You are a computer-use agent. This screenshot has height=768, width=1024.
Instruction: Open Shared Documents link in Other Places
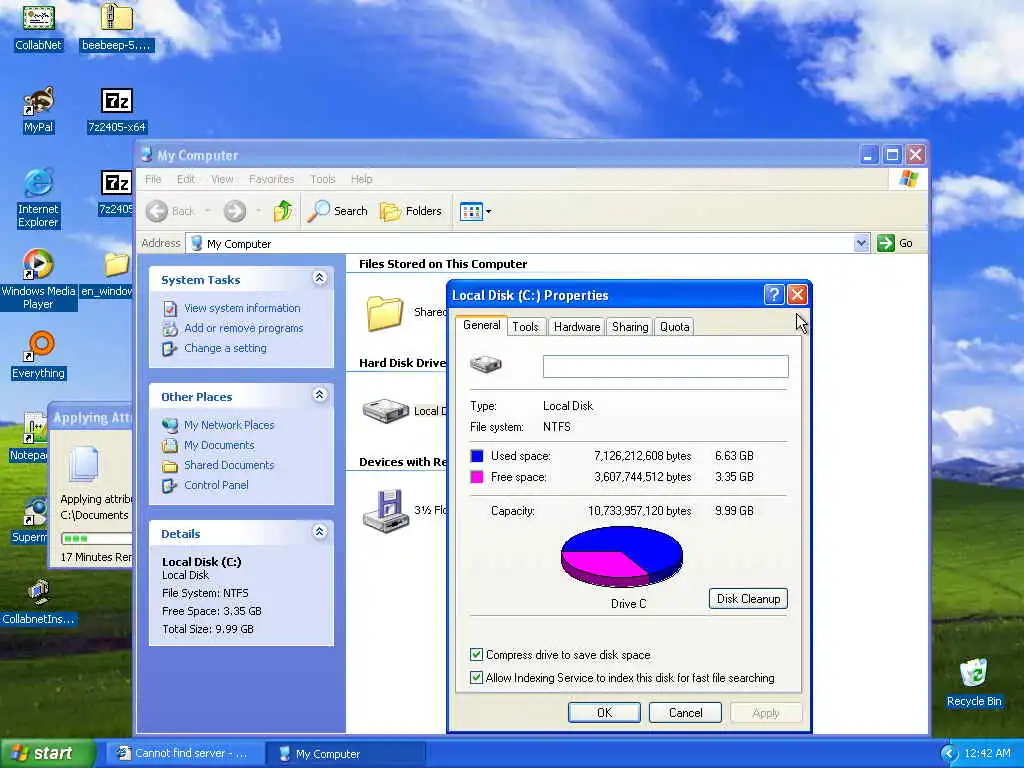[x=229, y=465]
